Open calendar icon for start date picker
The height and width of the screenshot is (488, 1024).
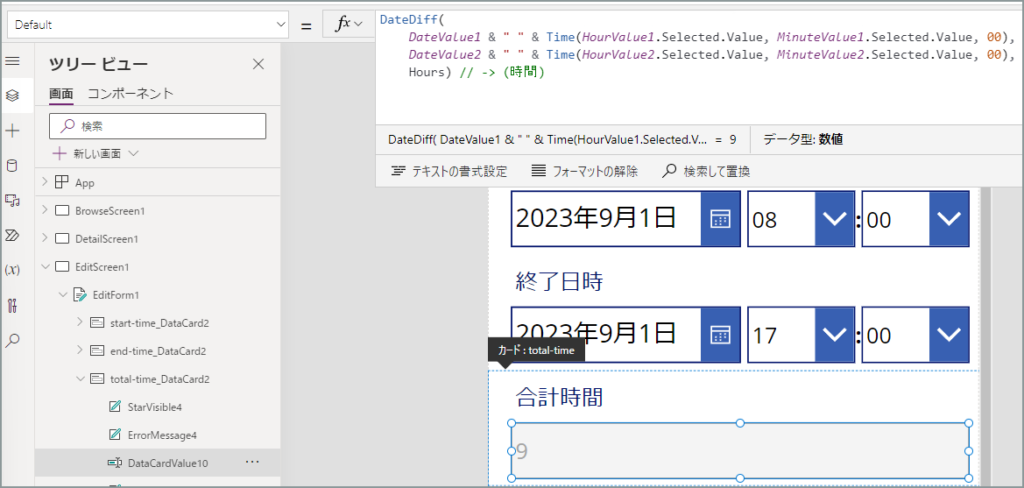[720, 219]
